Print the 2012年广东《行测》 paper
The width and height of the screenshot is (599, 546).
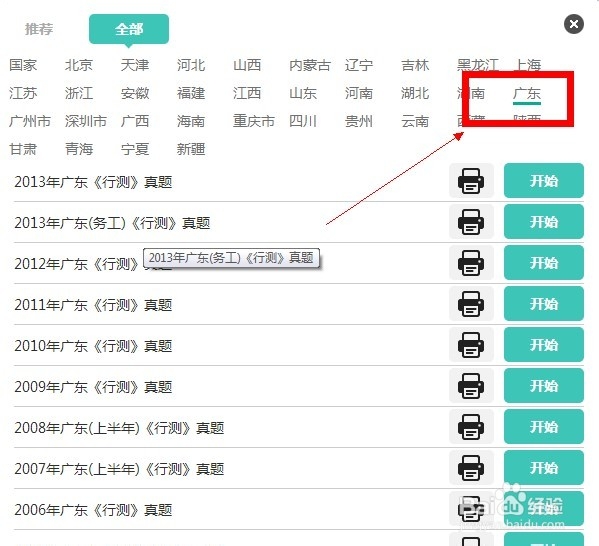click(x=471, y=263)
